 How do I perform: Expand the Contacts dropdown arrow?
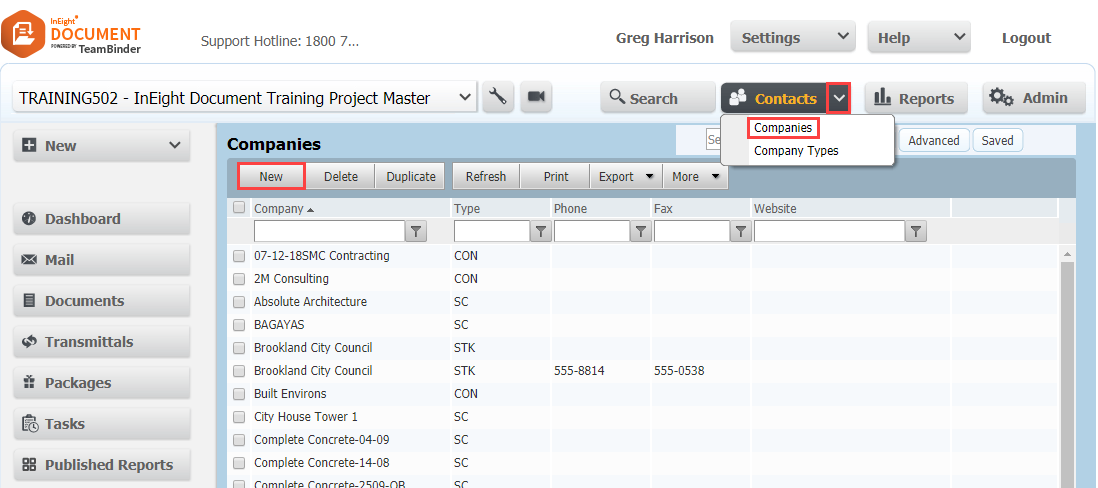coord(839,98)
